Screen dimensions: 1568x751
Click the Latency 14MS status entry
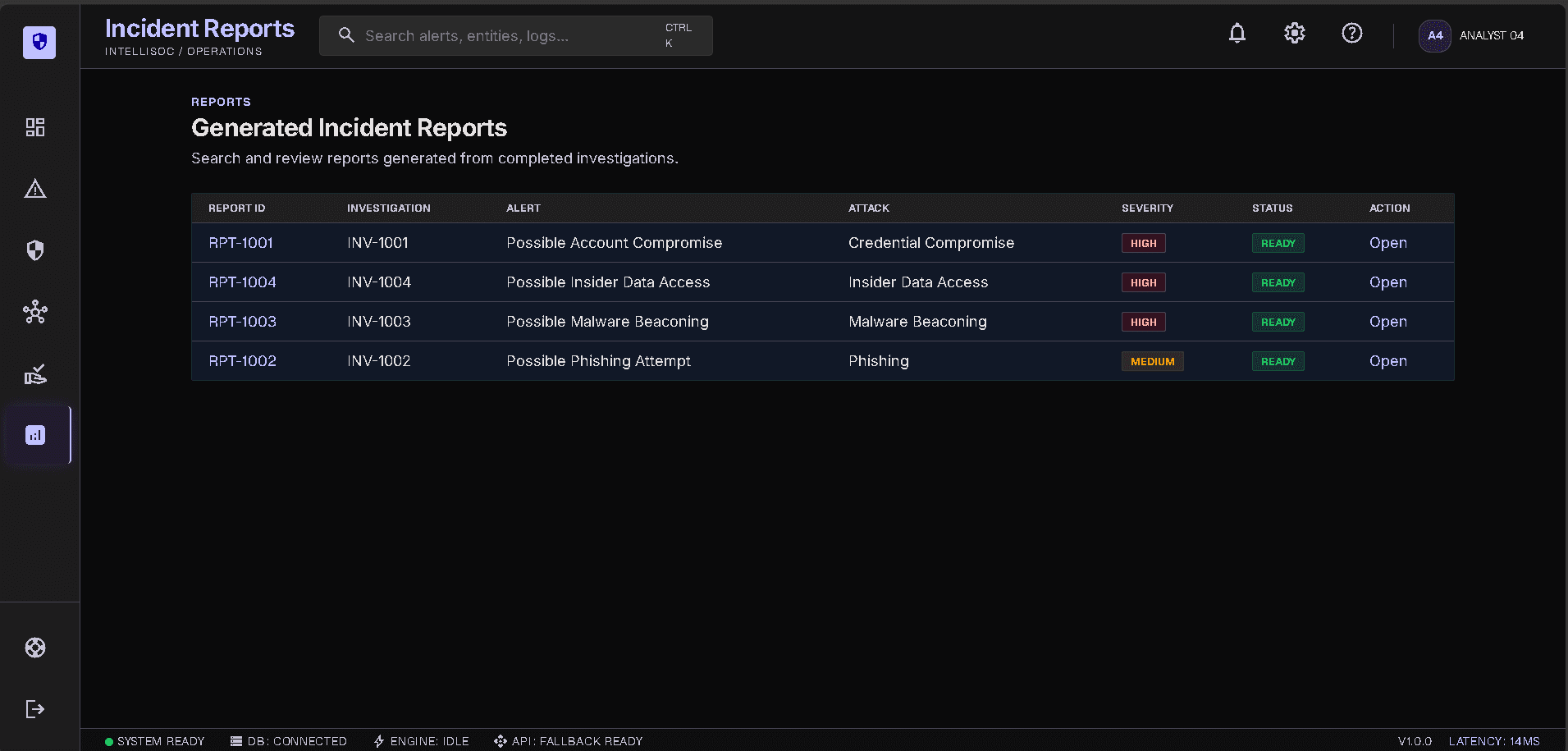click(1494, 741)
